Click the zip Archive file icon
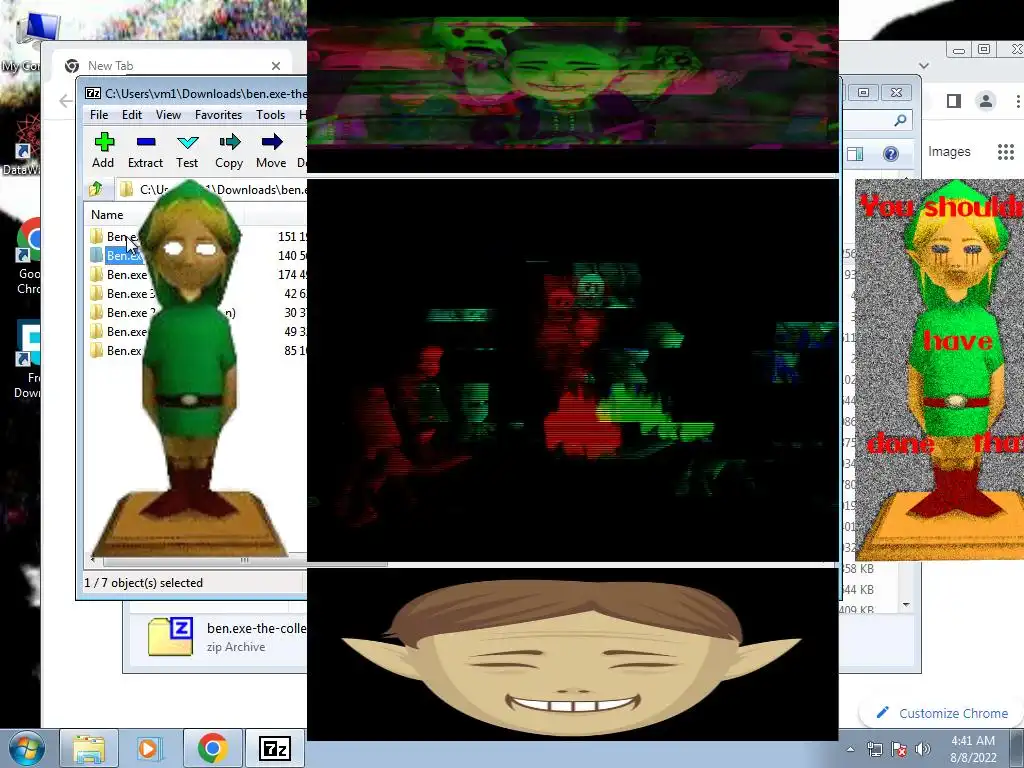1024x768 pixels. coord(170,637)
